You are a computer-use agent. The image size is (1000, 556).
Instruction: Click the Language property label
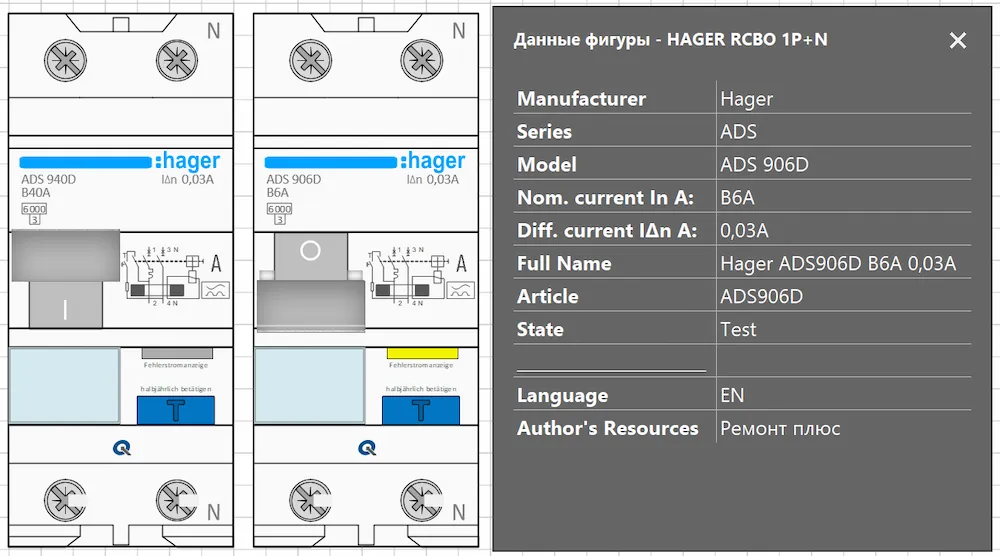coord(562,396)
